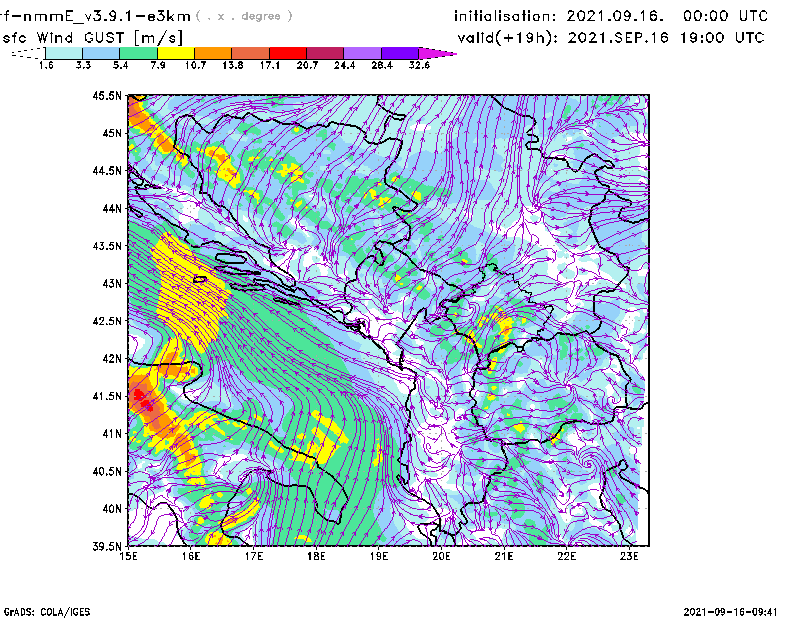Click the crimson legend swatch (20.7–24.4)
800x618 pixels.
click(x=325, y=53)
